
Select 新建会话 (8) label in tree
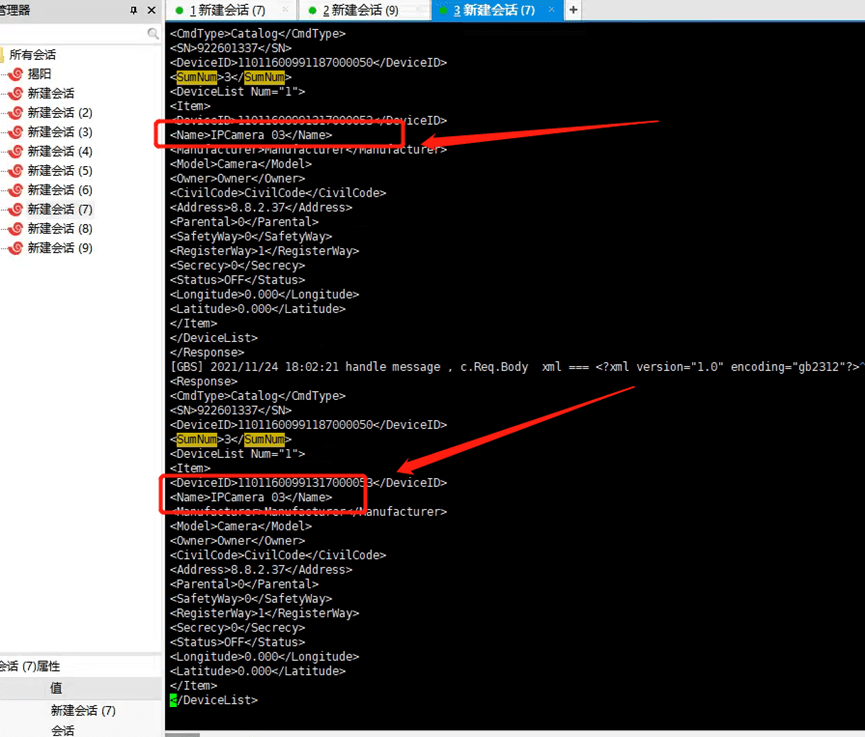(60, 228)
